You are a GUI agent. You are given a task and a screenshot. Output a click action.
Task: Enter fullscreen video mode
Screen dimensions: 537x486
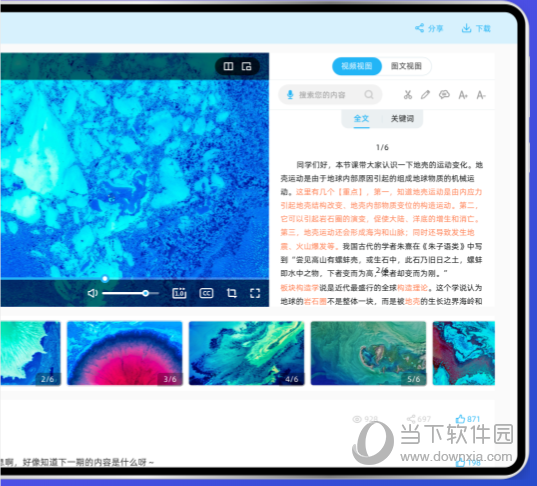(255, 293)
